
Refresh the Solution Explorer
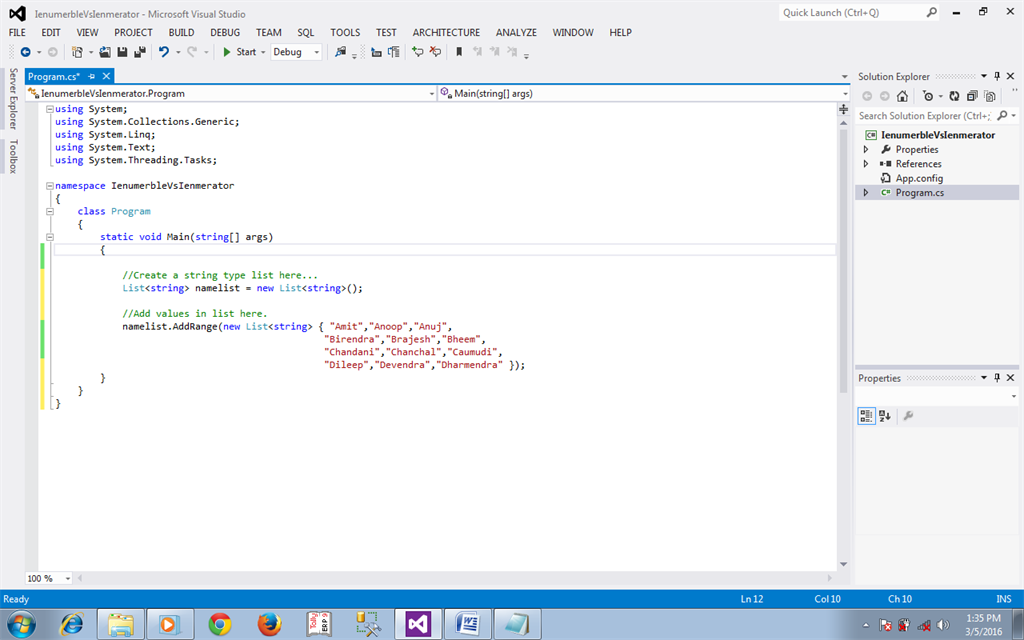[x=955, y=95]
